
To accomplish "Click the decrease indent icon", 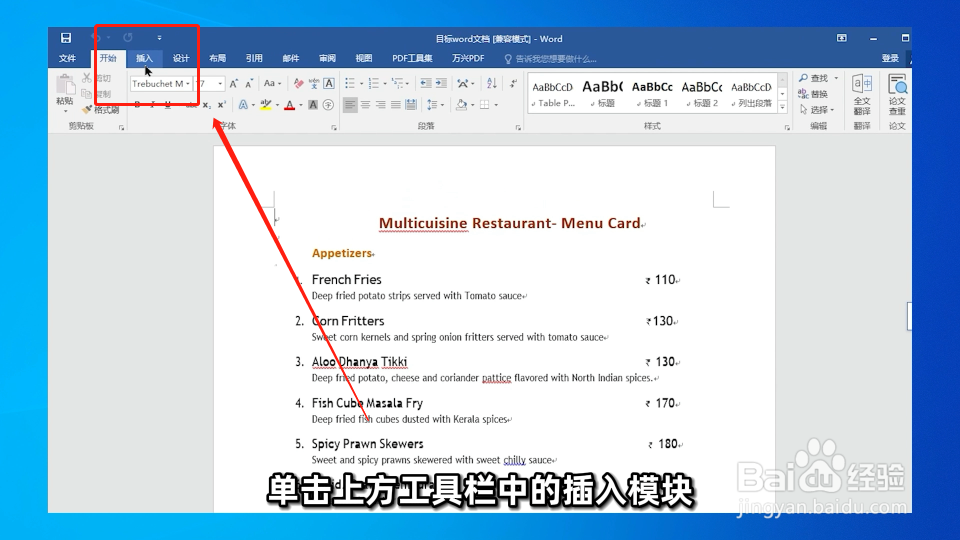I will (x=426, y=83).
